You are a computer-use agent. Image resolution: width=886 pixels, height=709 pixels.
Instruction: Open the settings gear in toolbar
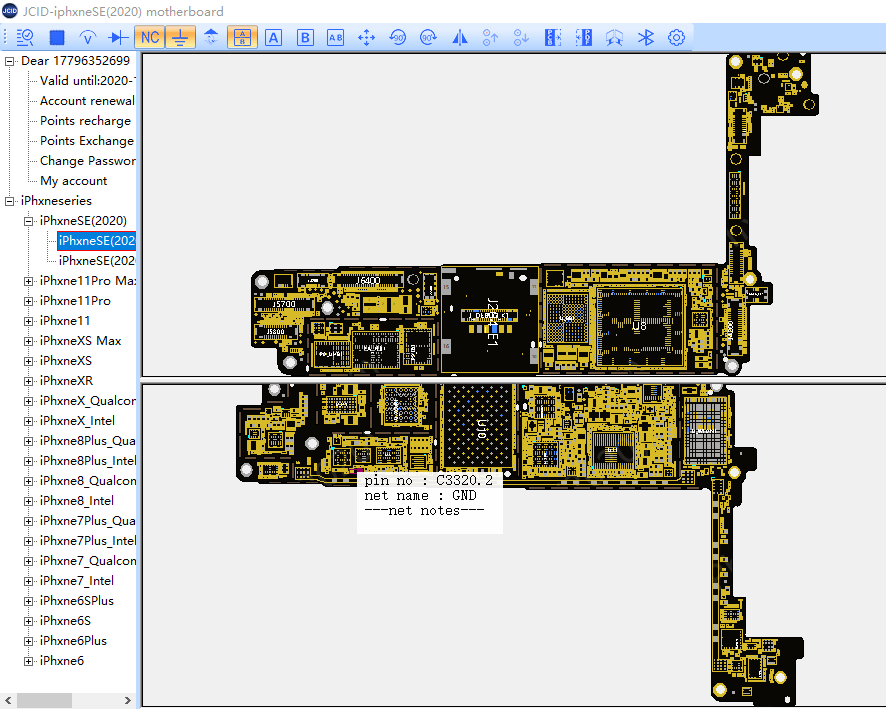(x=676, y=38)
